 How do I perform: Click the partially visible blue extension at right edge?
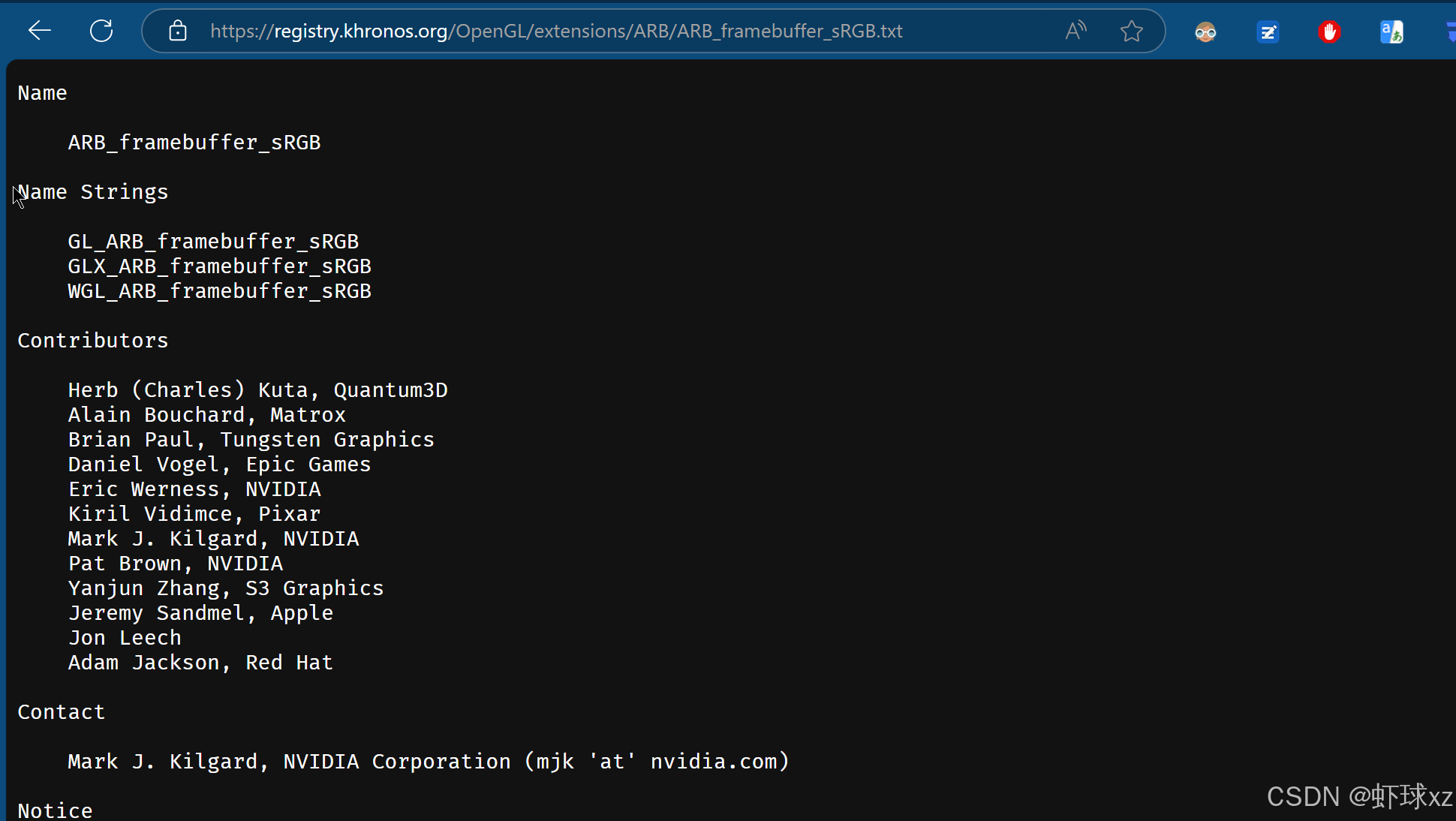[1450, 32]
